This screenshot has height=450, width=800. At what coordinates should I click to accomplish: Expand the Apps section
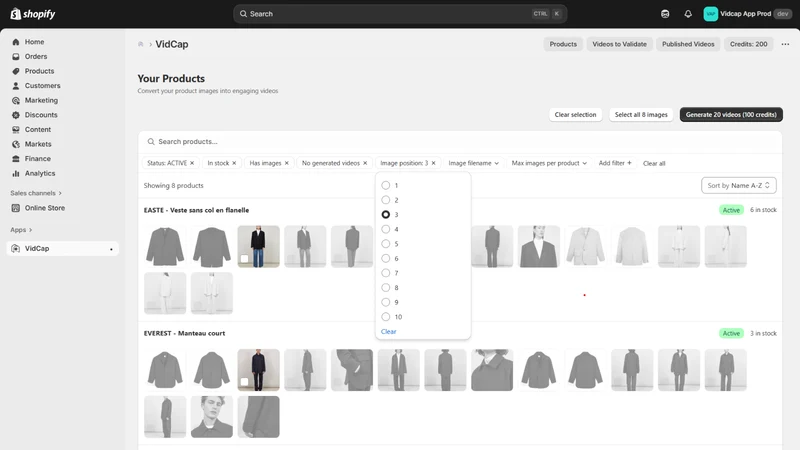pos(21,230)
